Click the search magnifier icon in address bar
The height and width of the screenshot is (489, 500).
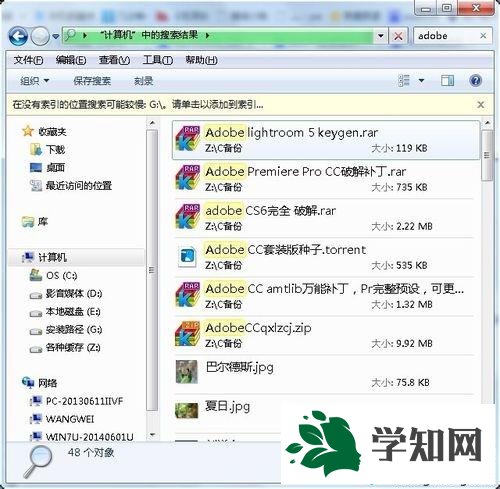point(71,35)
